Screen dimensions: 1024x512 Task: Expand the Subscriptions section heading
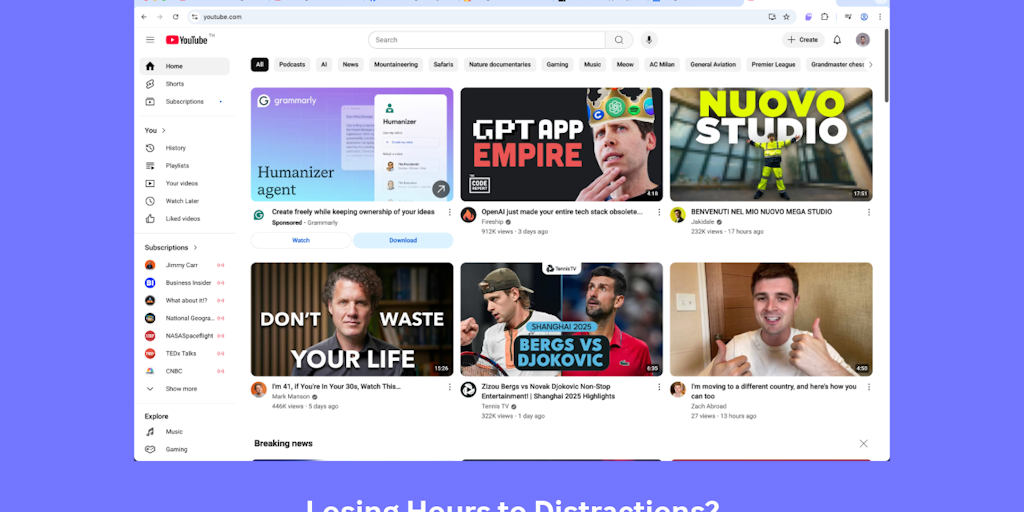coord(171,248)
